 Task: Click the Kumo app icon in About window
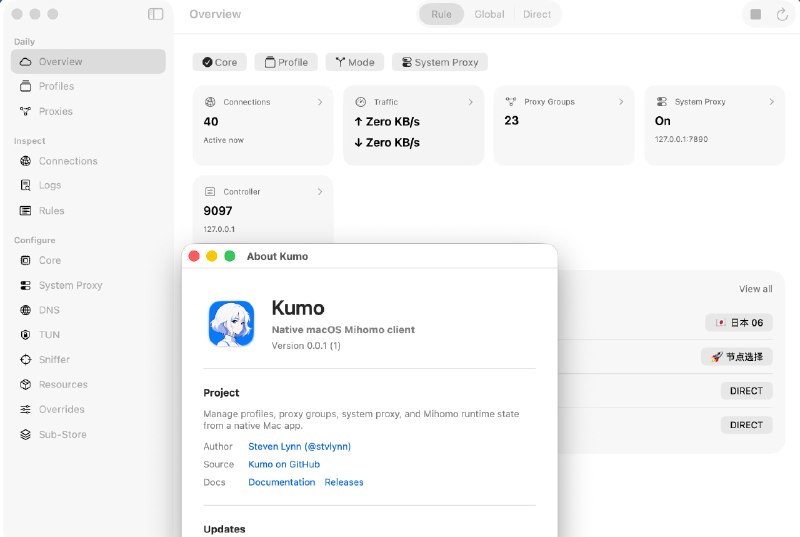231,323
